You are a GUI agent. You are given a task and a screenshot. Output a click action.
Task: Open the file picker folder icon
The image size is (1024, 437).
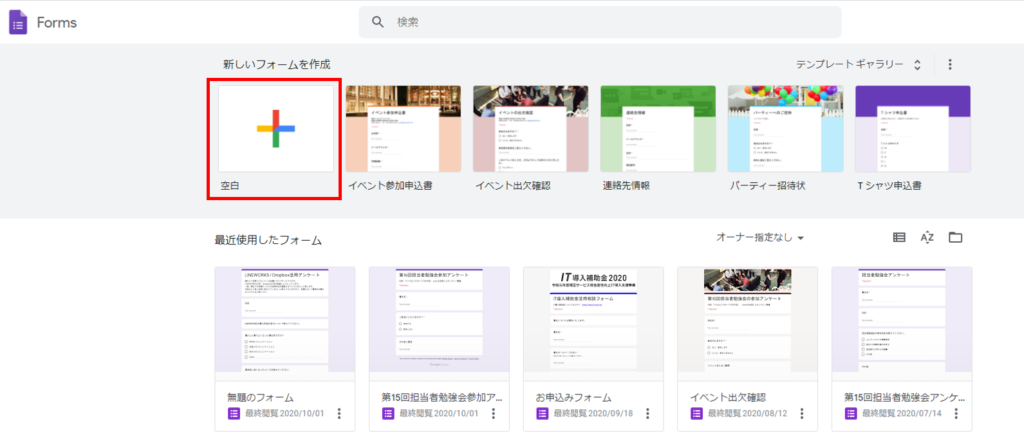955,238
